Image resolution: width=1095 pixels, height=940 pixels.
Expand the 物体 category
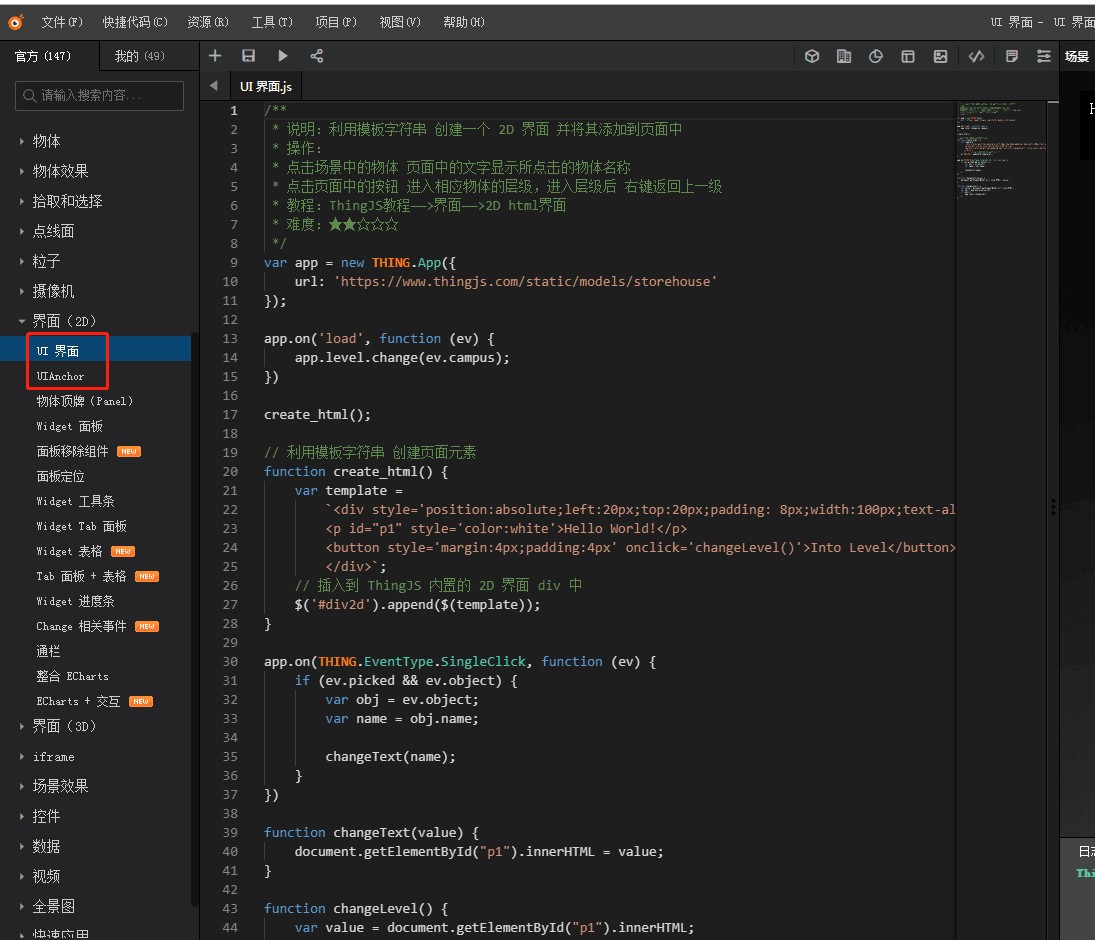[x=46, y=141]
